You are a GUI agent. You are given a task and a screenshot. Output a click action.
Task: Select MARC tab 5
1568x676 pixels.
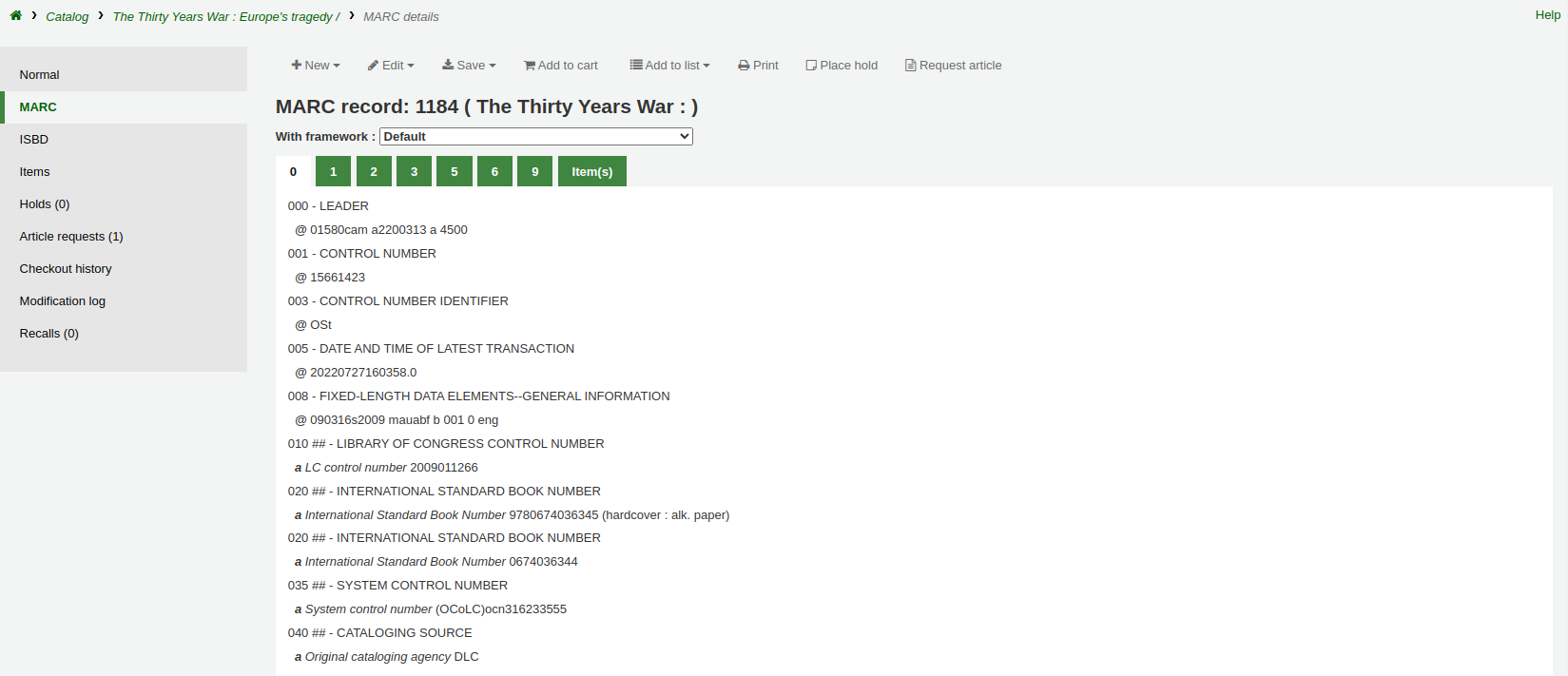455,172
